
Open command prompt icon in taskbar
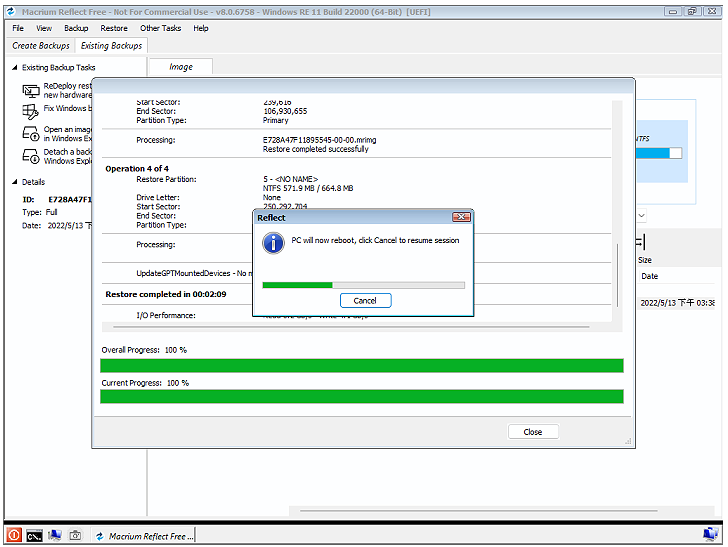(34, 536)
